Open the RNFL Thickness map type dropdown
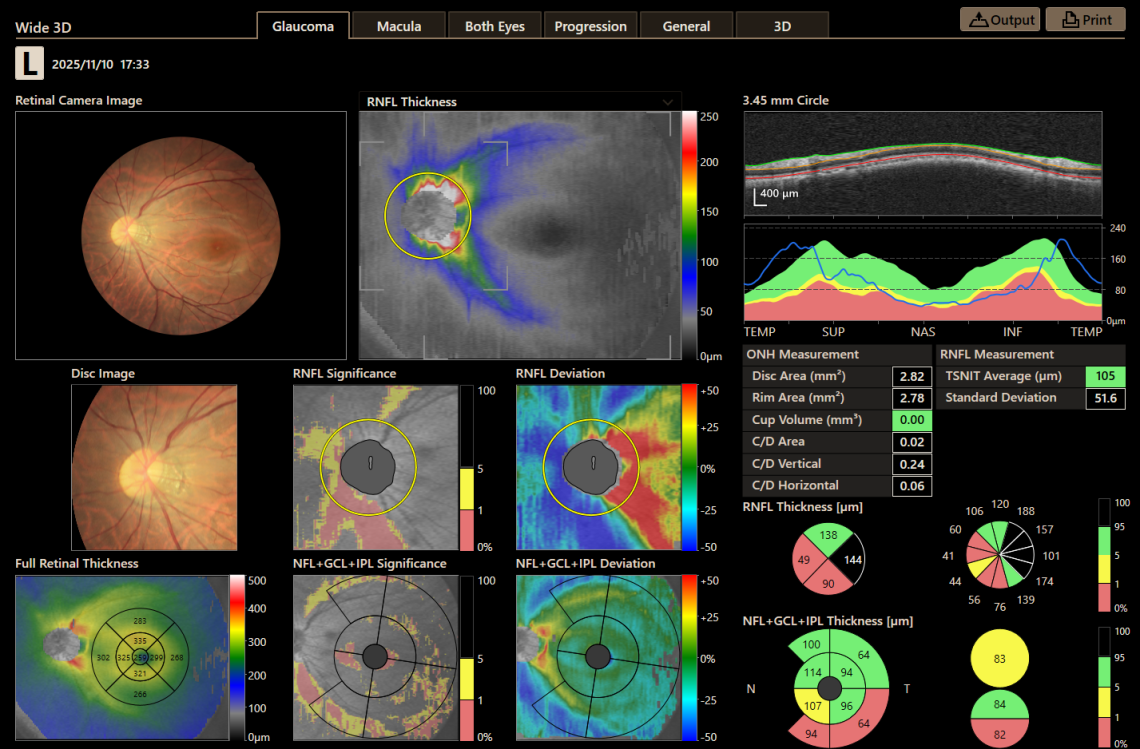This screenshot has height=749, width=1140. coord(668,101)
